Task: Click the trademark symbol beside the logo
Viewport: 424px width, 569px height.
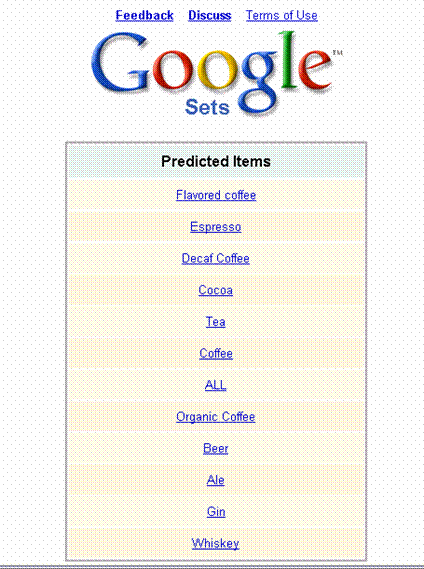Action: (338, 53)
